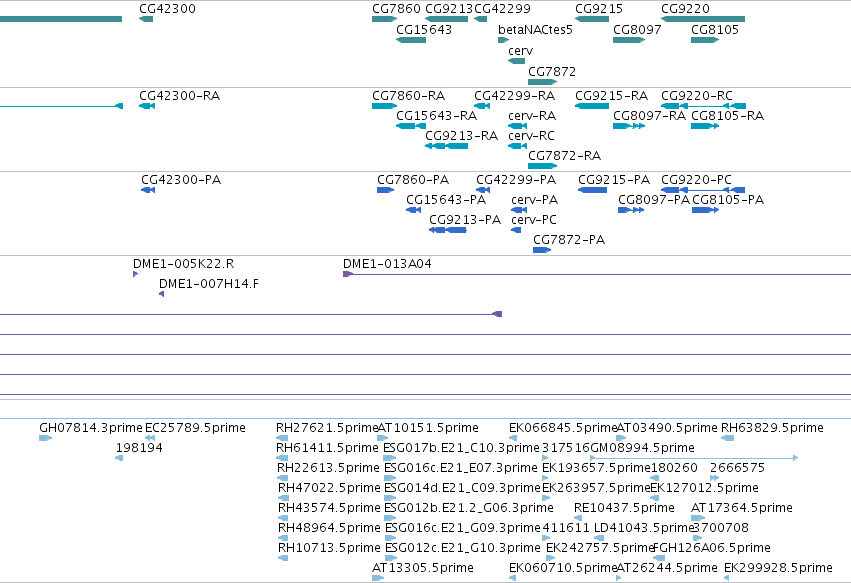851x583 pixels.
Task: Select the CG9215-RA transcript feature
Action: pos(592,106)
